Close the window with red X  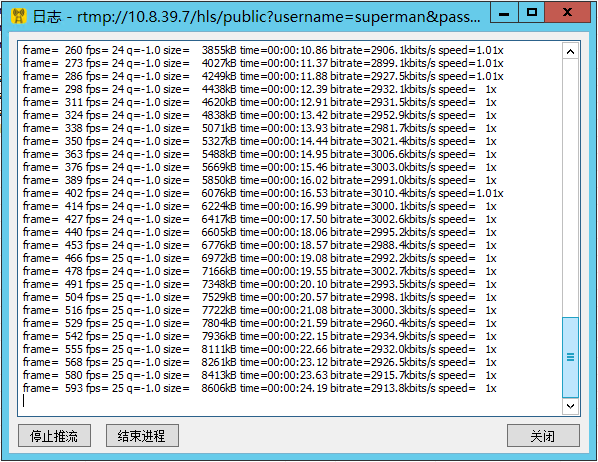567,13
